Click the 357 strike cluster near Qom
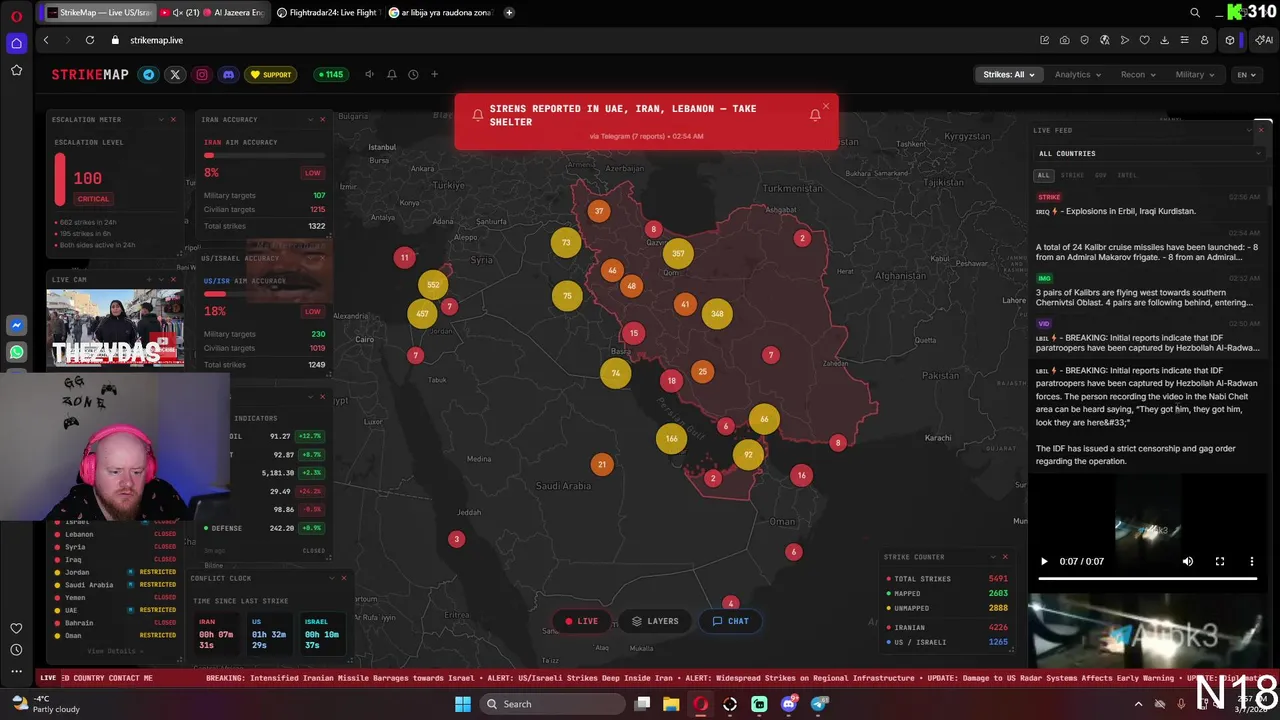This screenshot has height=720, width=1280. 678,253
